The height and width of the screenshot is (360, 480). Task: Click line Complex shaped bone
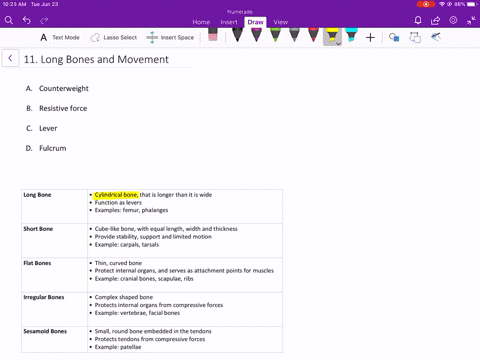pyautogui.click(x=124, y=297)
